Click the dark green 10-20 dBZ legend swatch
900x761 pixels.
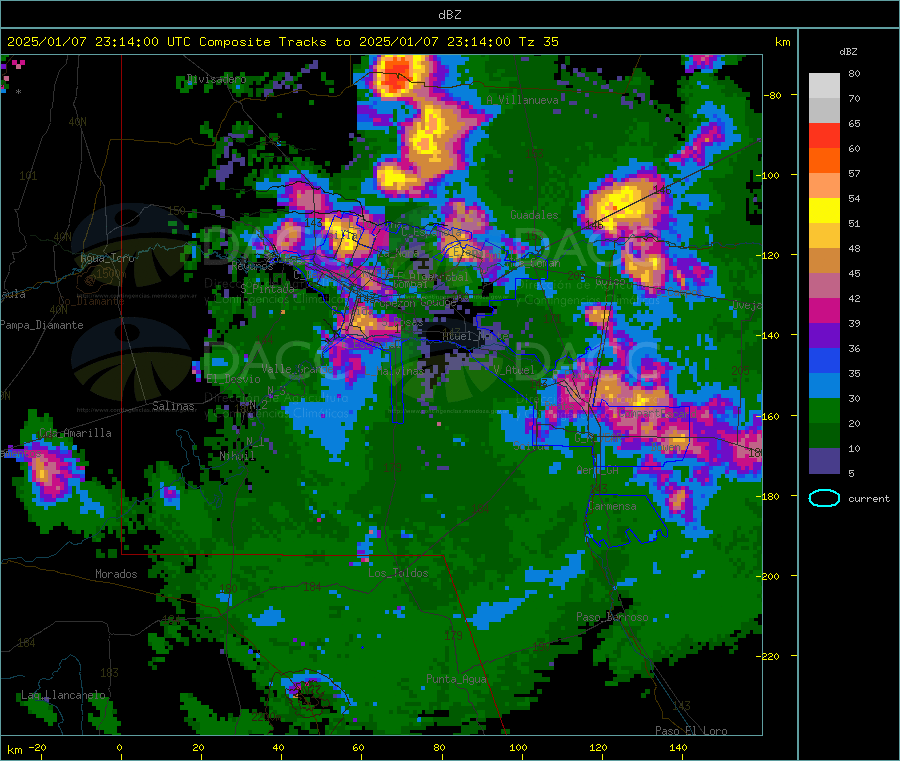(x=824, y=436)
